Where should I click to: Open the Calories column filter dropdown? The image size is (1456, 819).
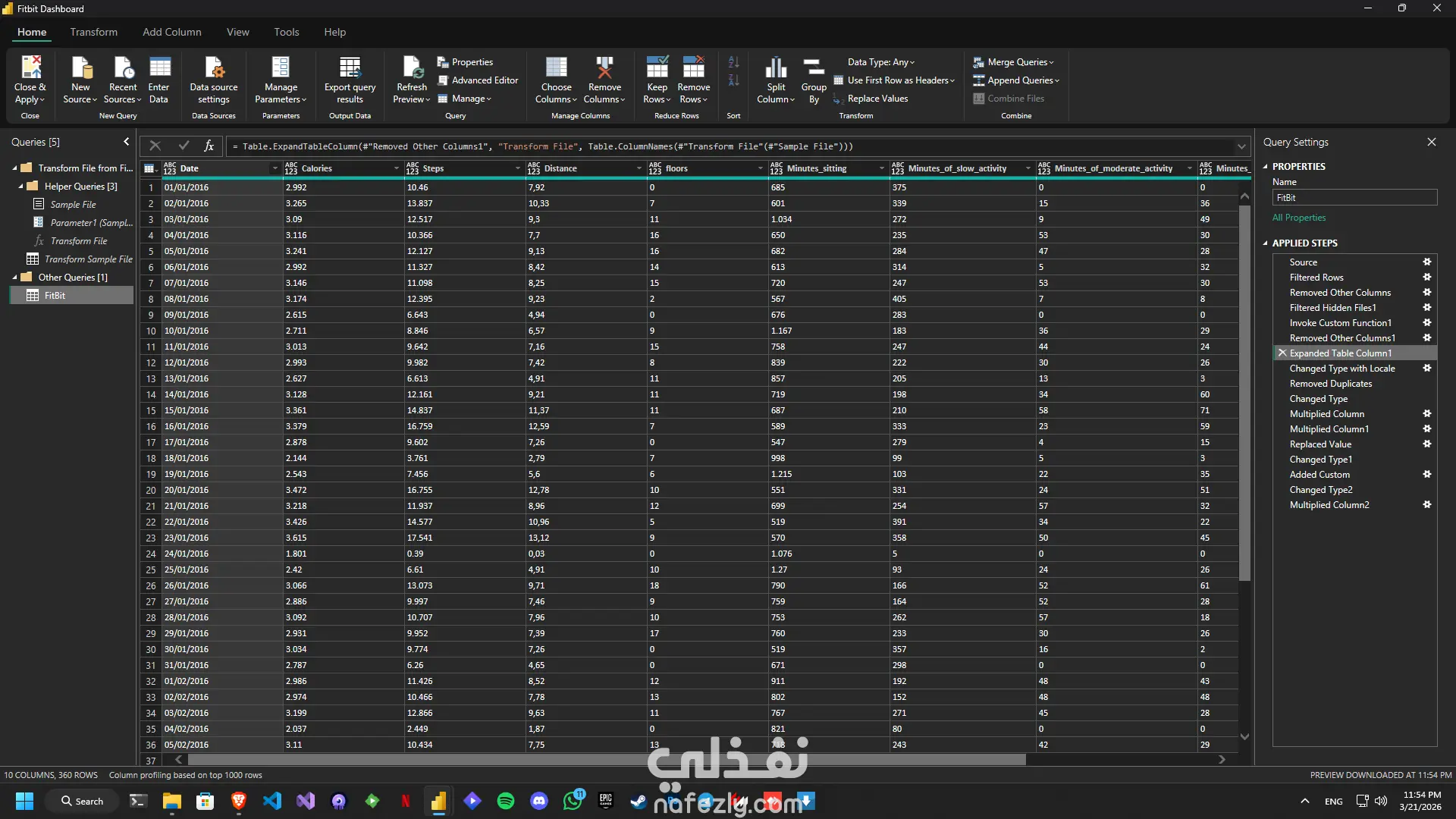click(x=396, y=168)
